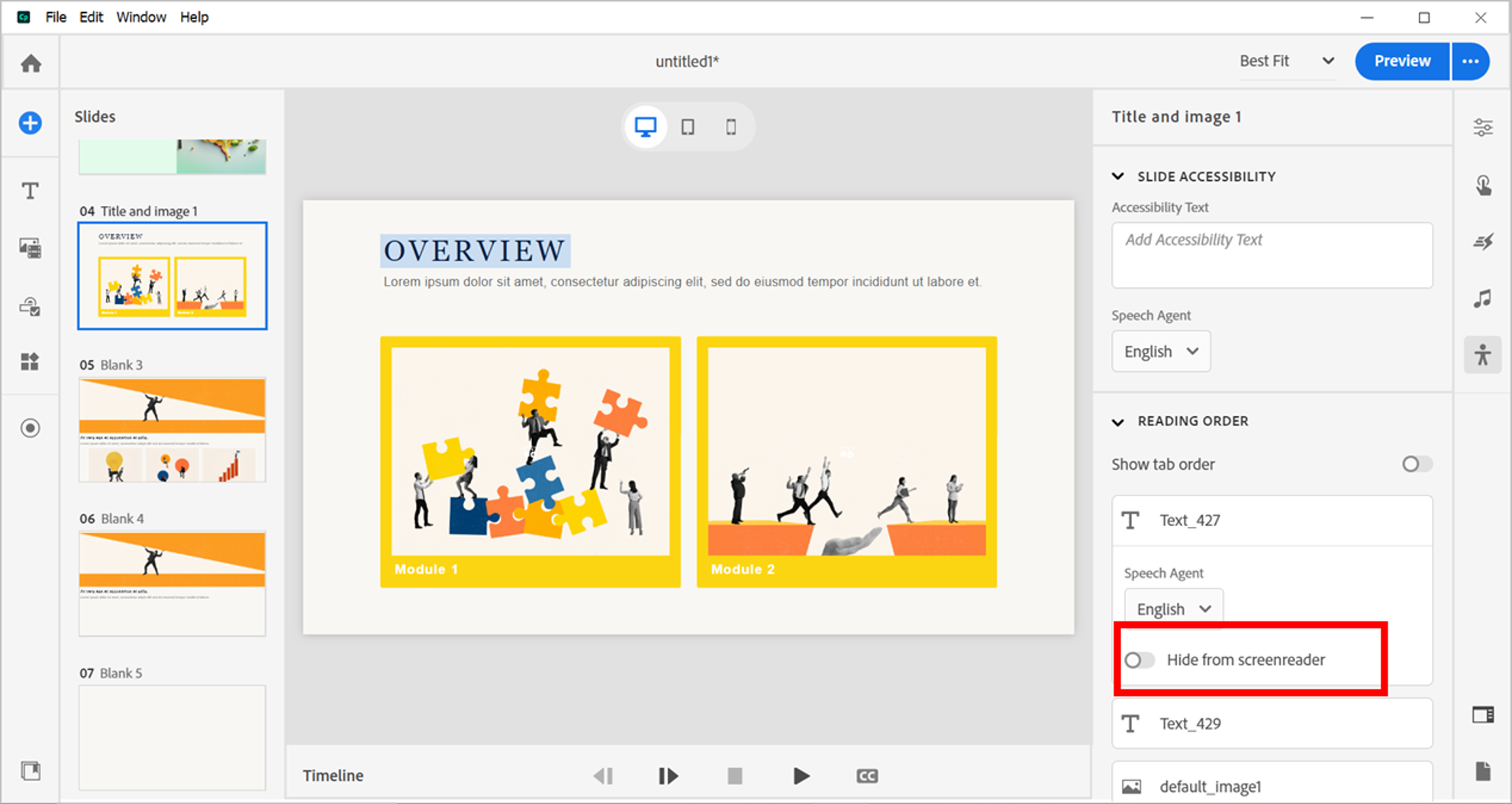Open the File menu
Viewport: 1512px width, 804px height.
55,17
